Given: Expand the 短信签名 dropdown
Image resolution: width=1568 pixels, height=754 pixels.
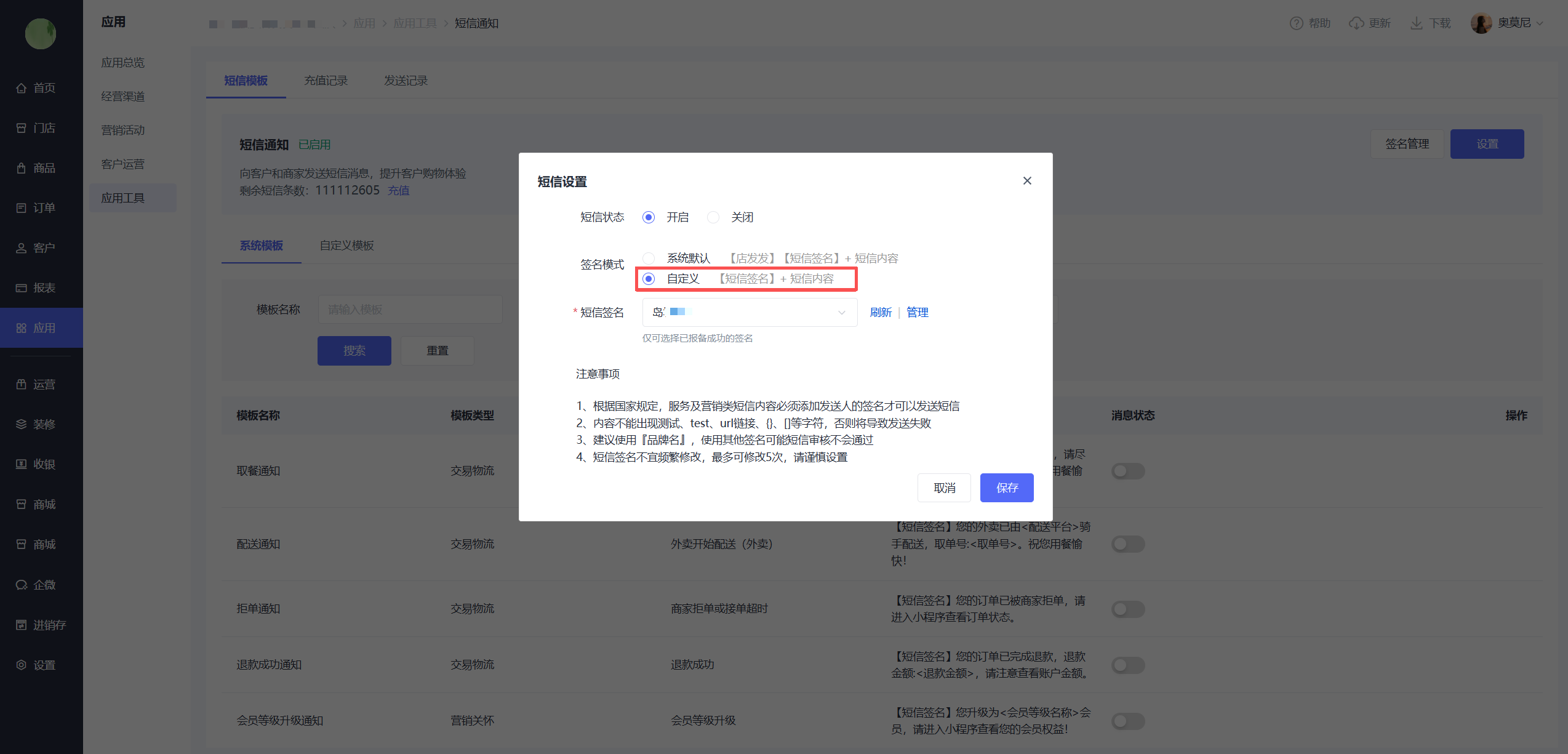Looking at the screenshot, I should tap(749, 313).
